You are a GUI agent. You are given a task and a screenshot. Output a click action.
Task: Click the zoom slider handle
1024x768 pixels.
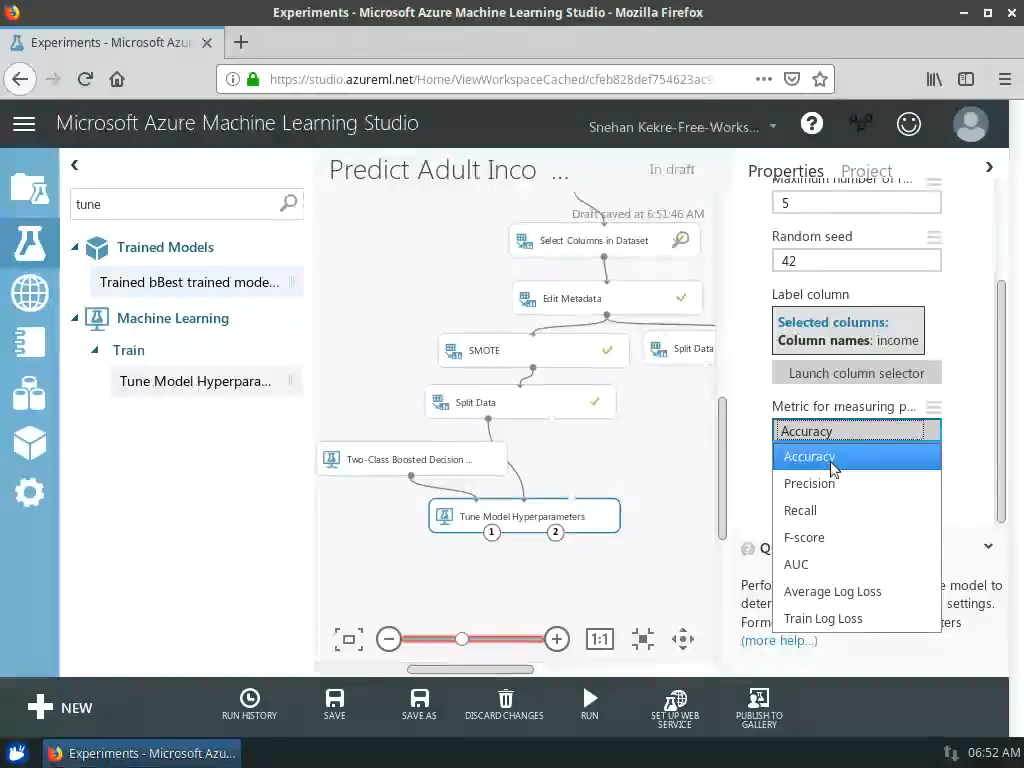pyautogui.click(x=462, y=639)
